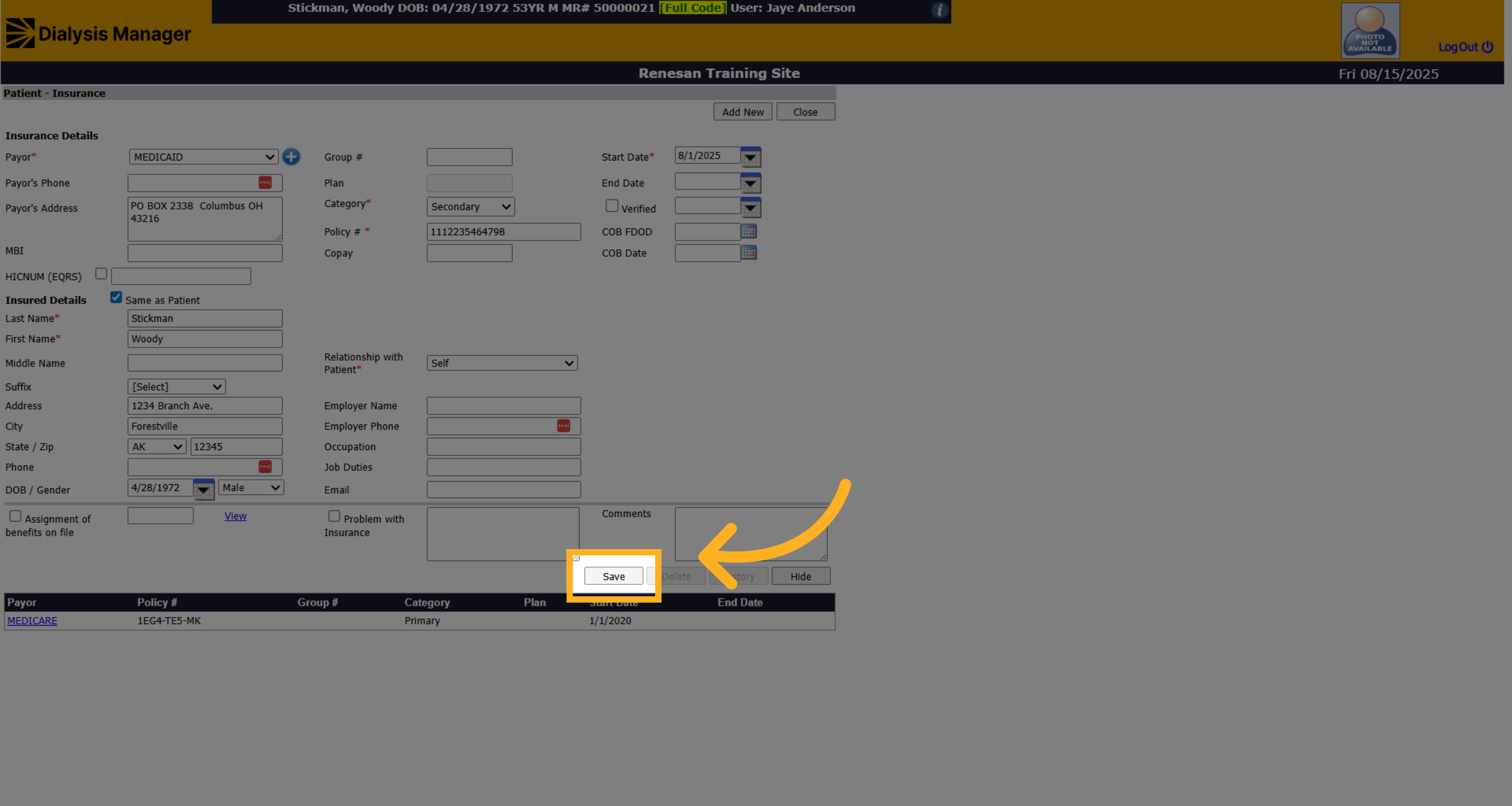This screenshot has height=806, width=1512.
Task: Uncheck Same as Patient checkbox
Action: 116,298
